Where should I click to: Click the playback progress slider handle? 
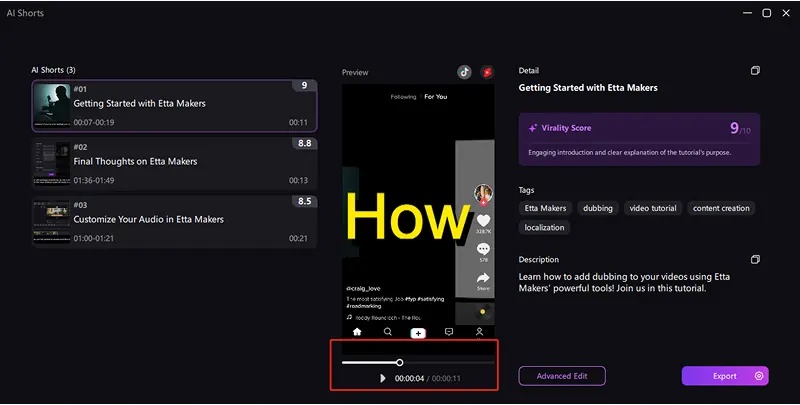coord(399,362)
